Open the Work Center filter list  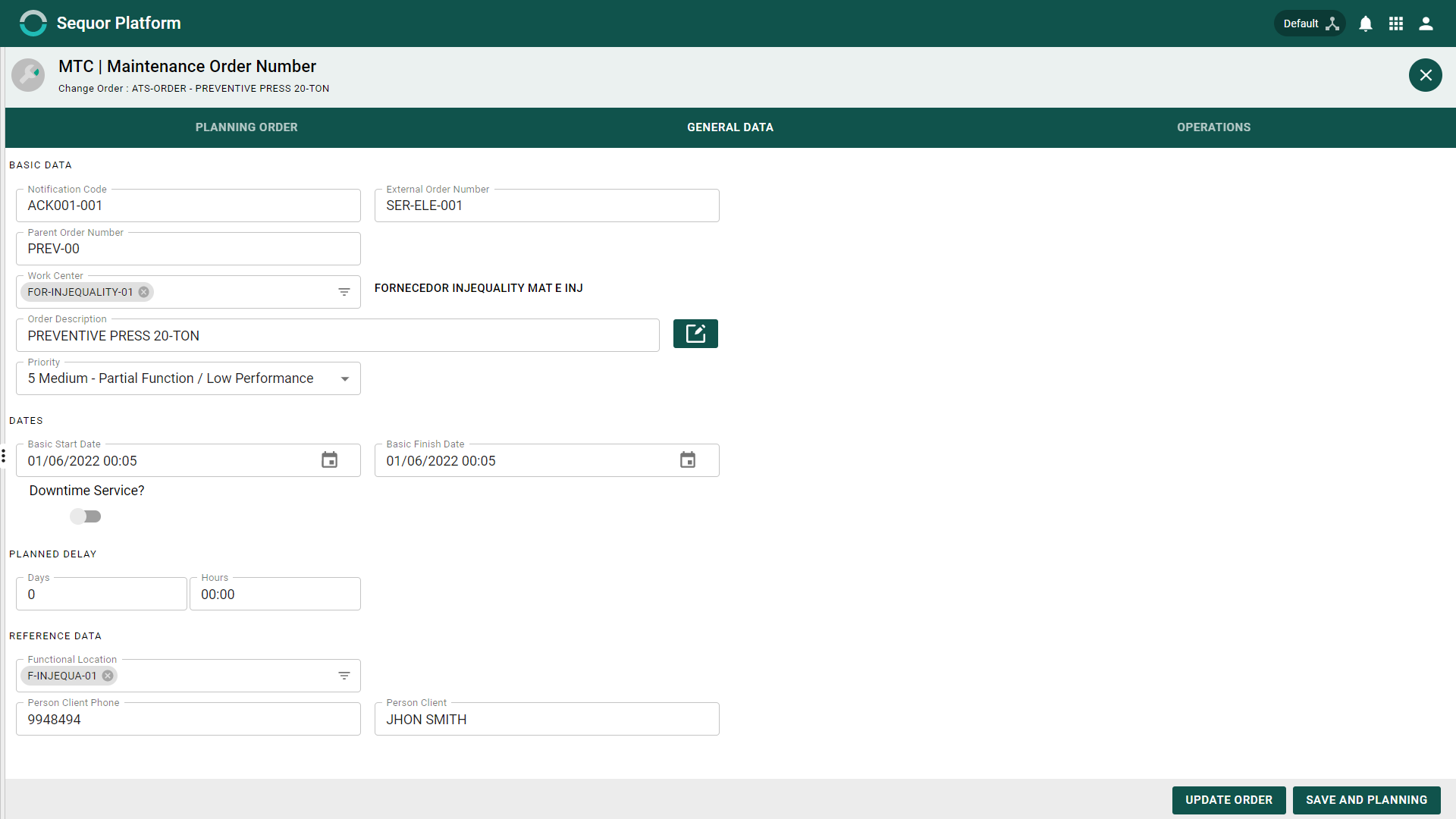click(x=344, y=292)
